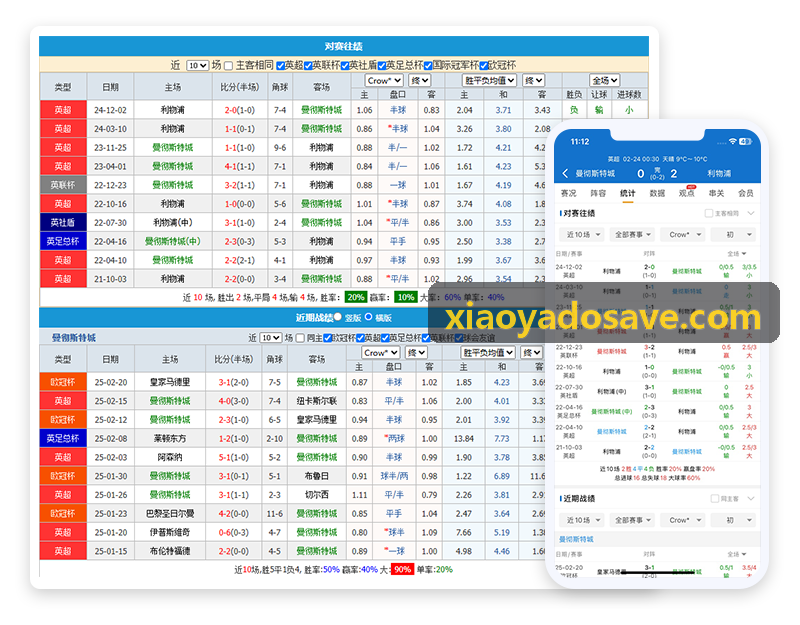Open match count dropdown in 对赛往绩 header
The height and width of the screenshot is (625, 800).
point(197,66)
